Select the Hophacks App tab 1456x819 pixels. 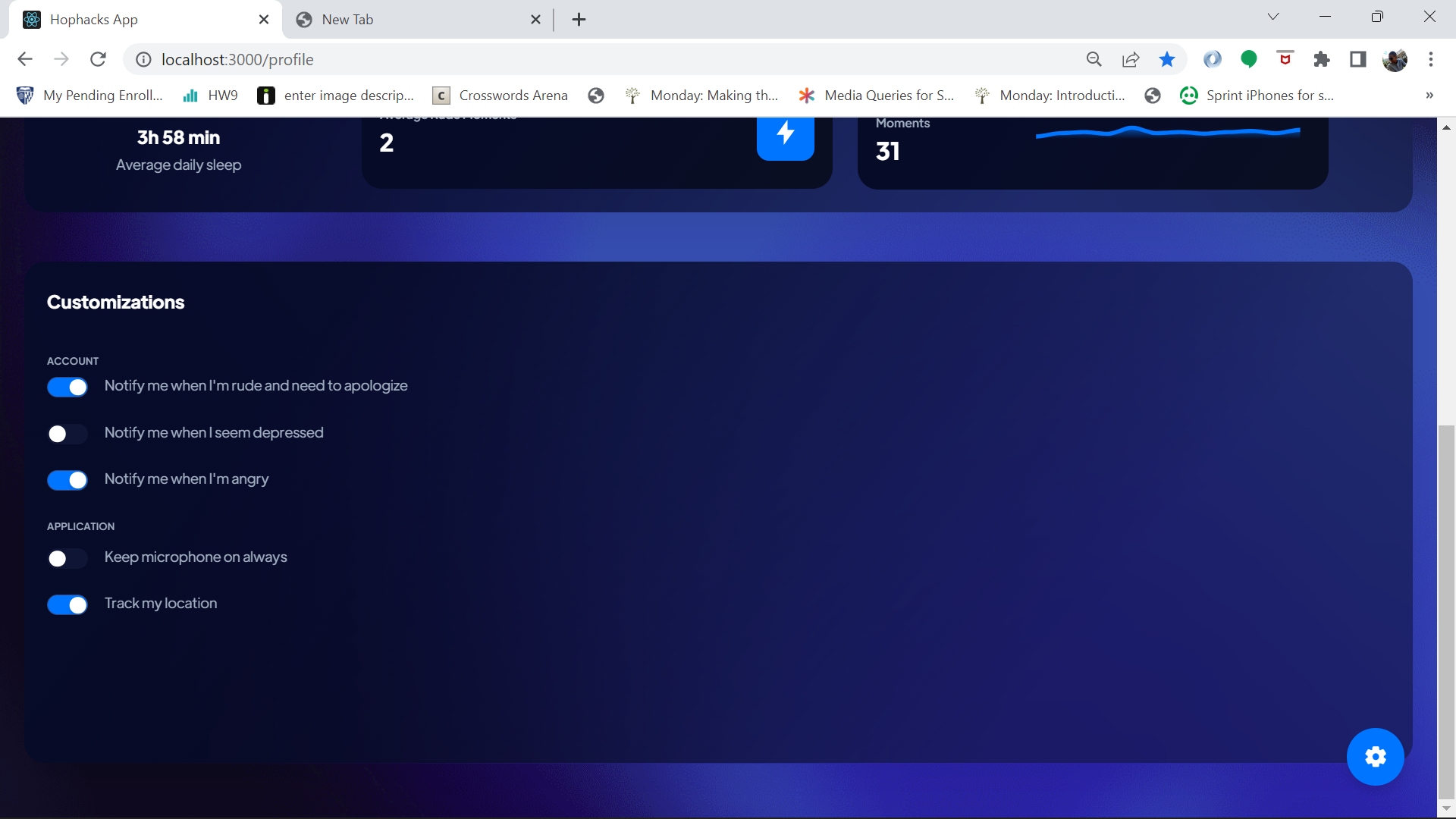[x=136, y=20]
